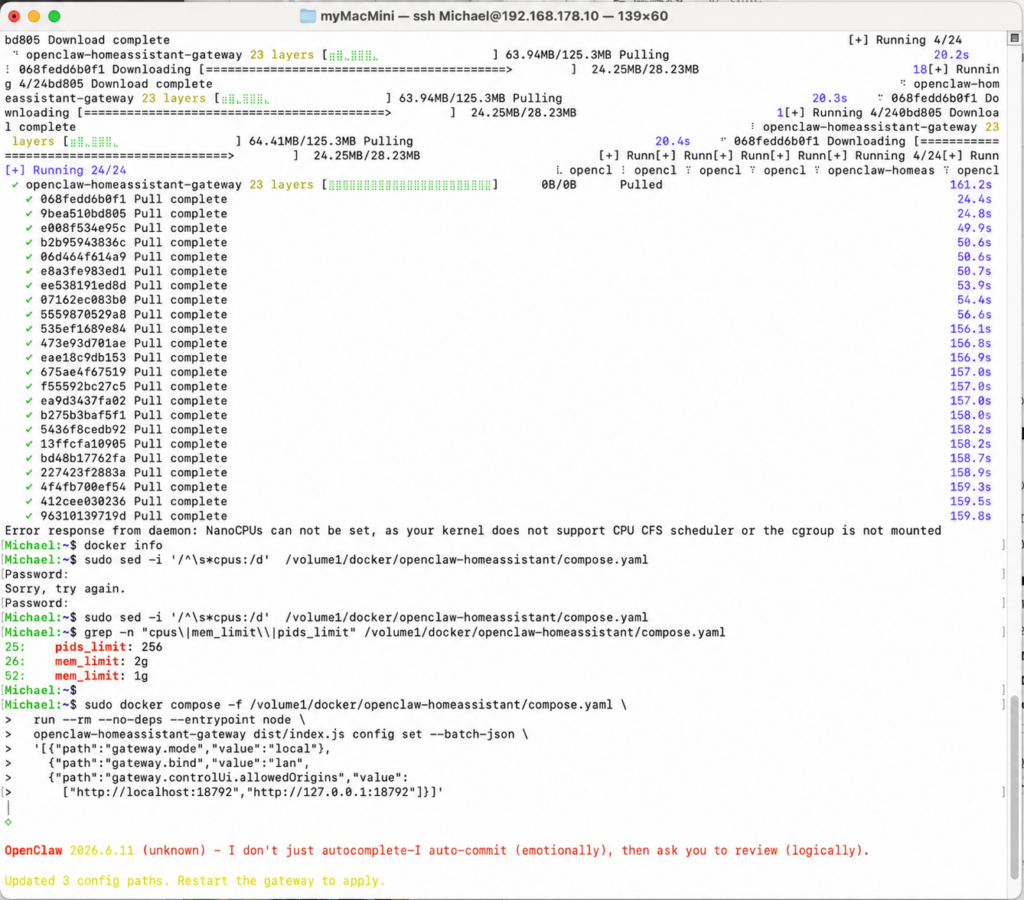Click the grep -n 'cpus|mem_limit|pids_limit' command
Viewport: 1024px width, 900px height.
[404, 632]
